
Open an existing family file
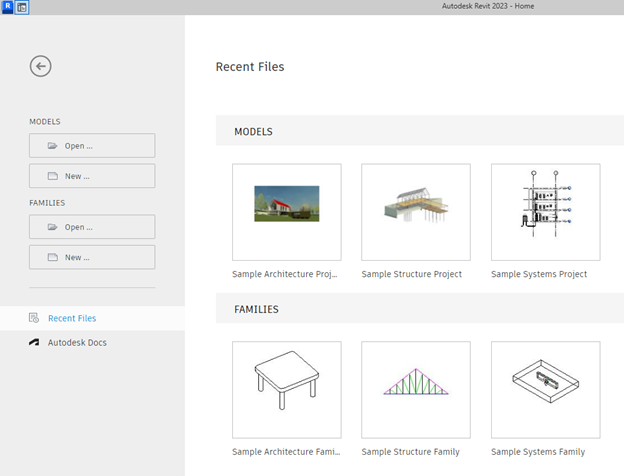tap(92, 227)
